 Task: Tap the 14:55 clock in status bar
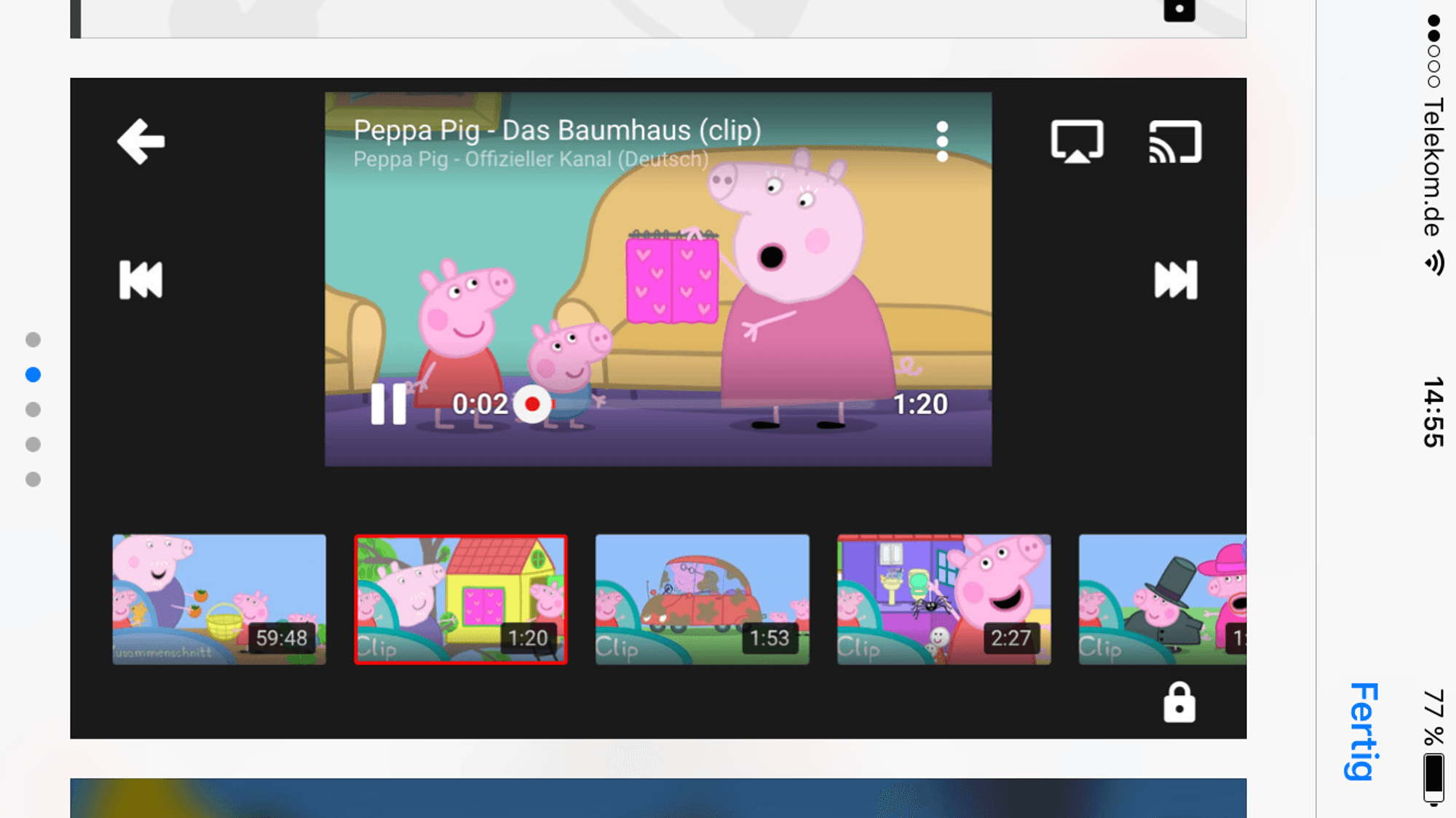pyautogui.click(x=1433, y=412)
